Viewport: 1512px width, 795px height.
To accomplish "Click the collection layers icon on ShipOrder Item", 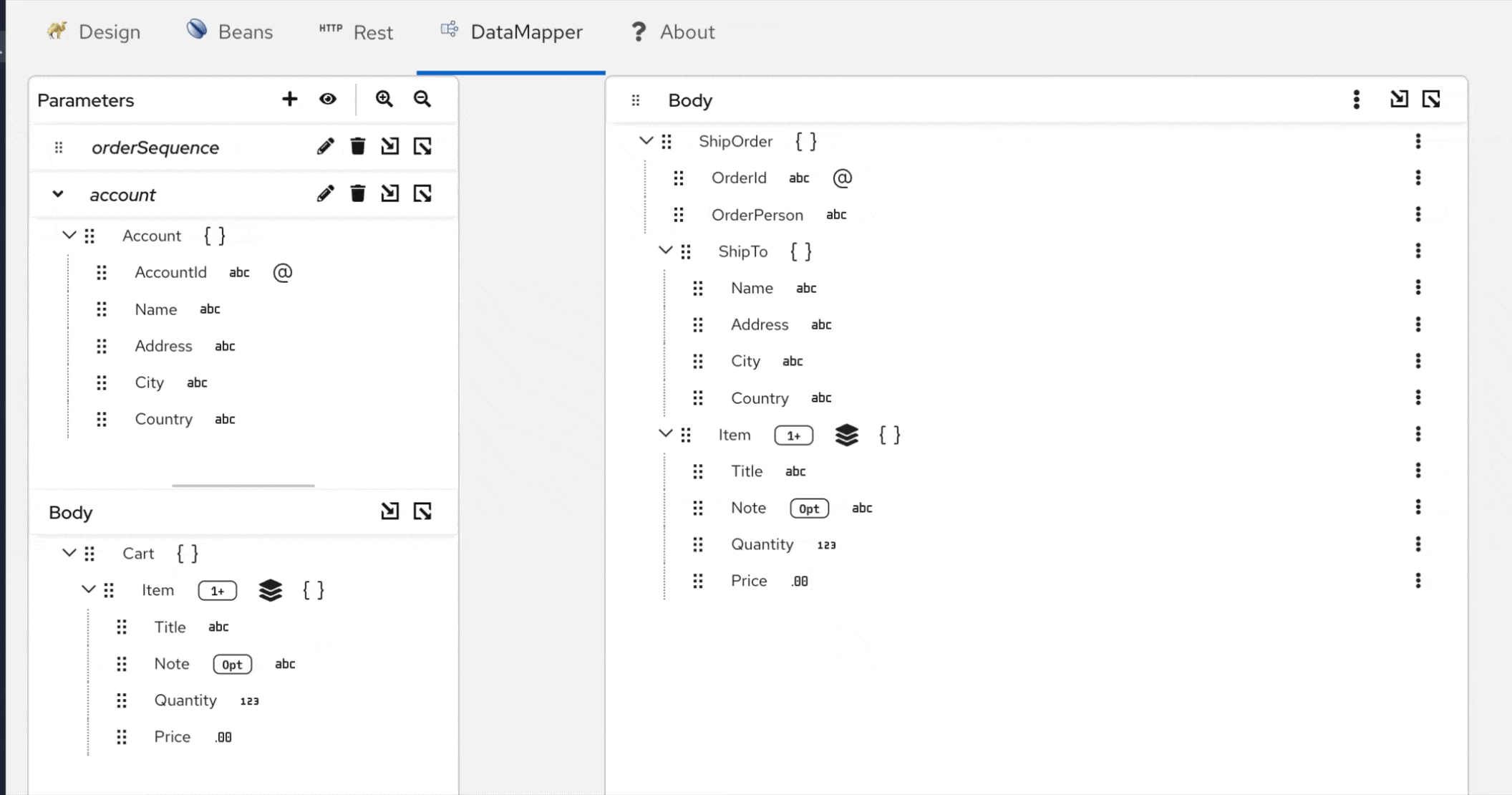I will (846, 435).
